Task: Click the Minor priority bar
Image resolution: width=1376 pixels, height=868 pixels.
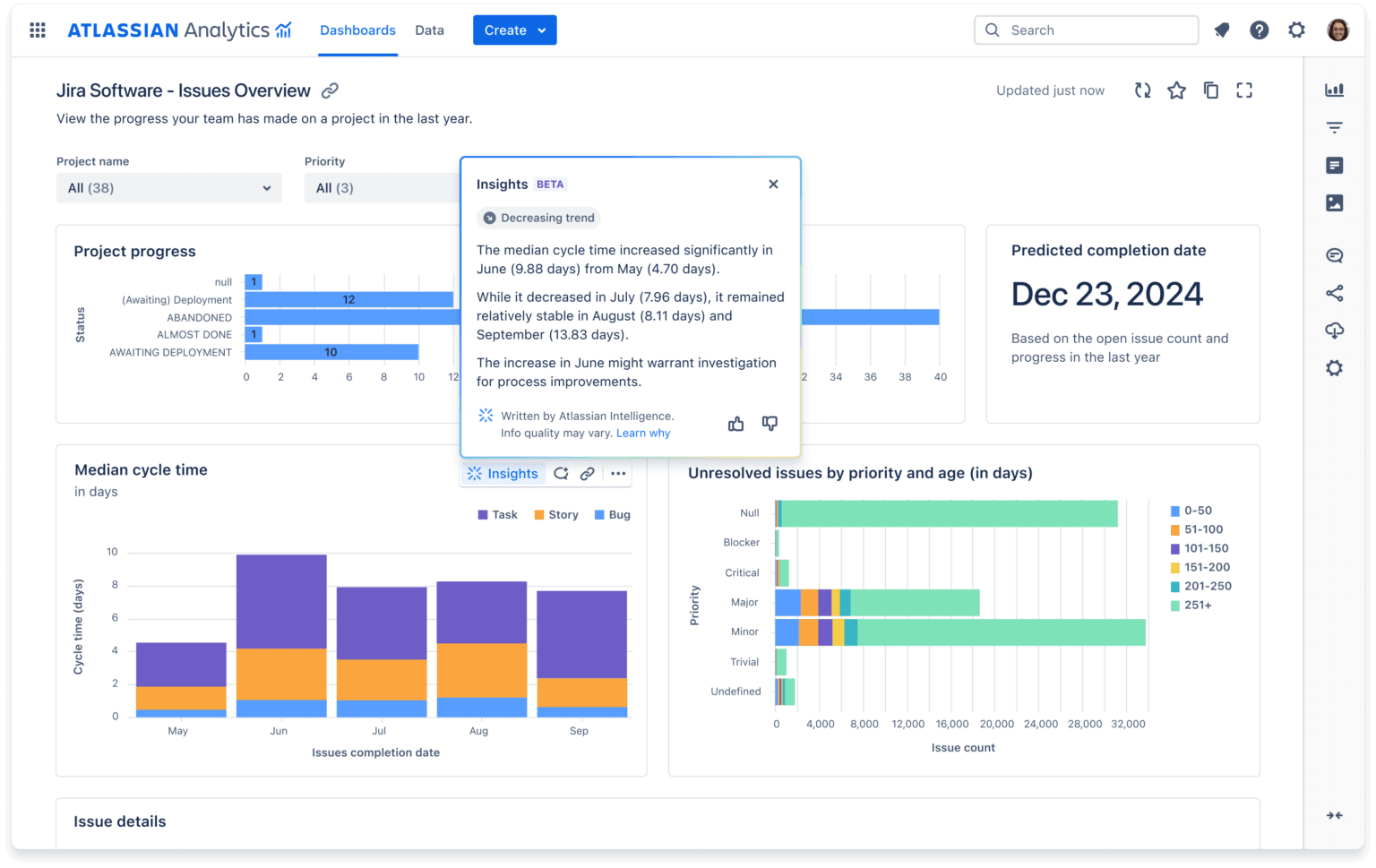Action: click(x=960, y=632)
